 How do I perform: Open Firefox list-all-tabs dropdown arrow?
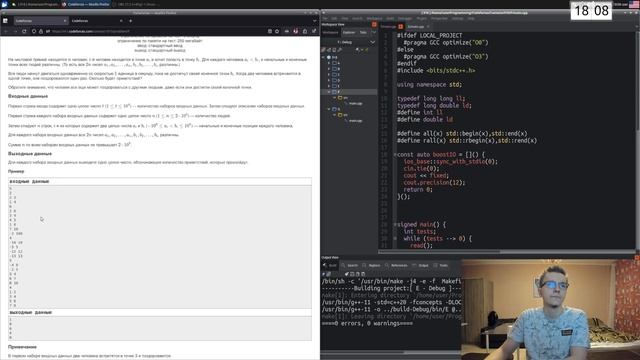314,20
